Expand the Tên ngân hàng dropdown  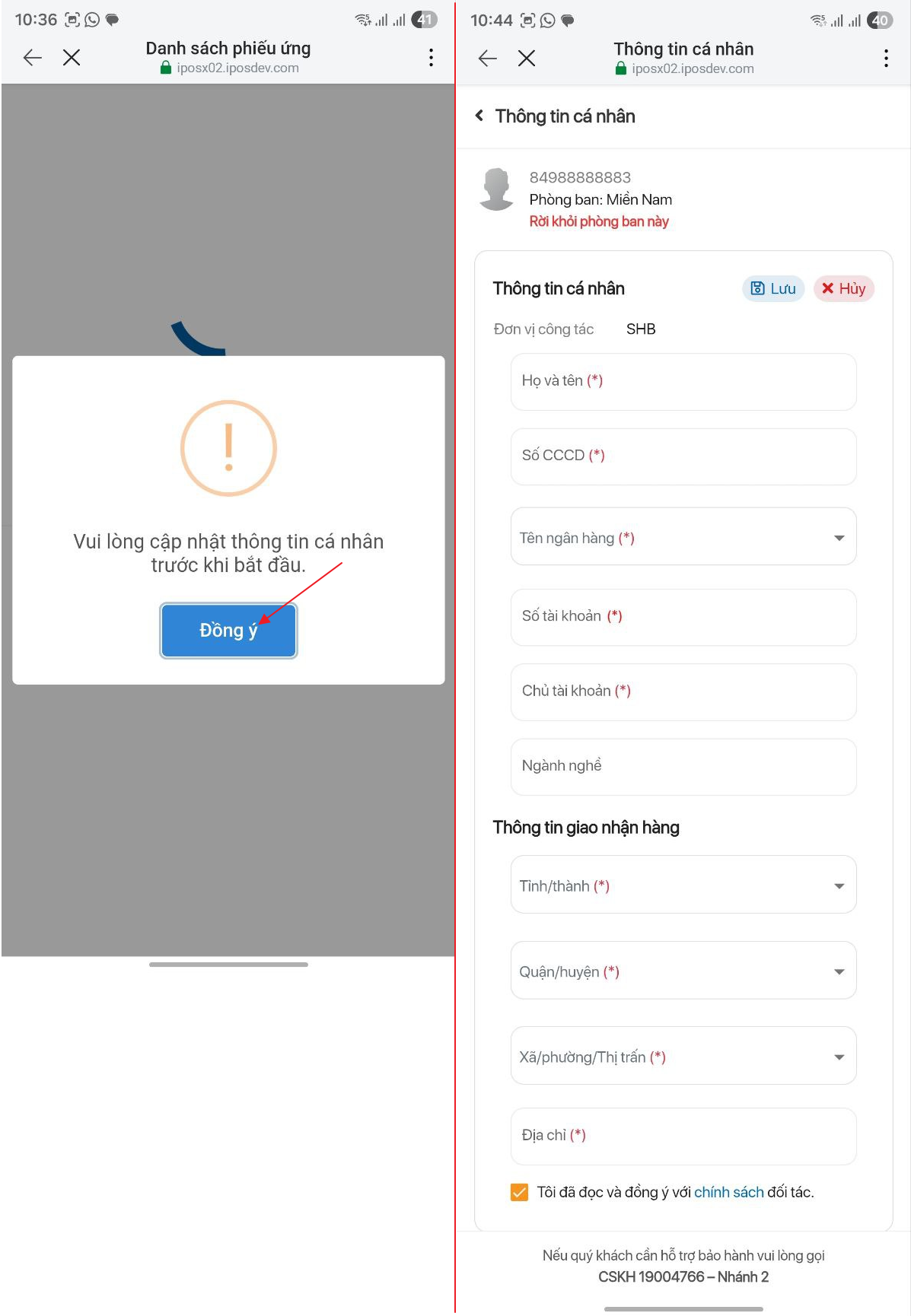tap(683, 537)
